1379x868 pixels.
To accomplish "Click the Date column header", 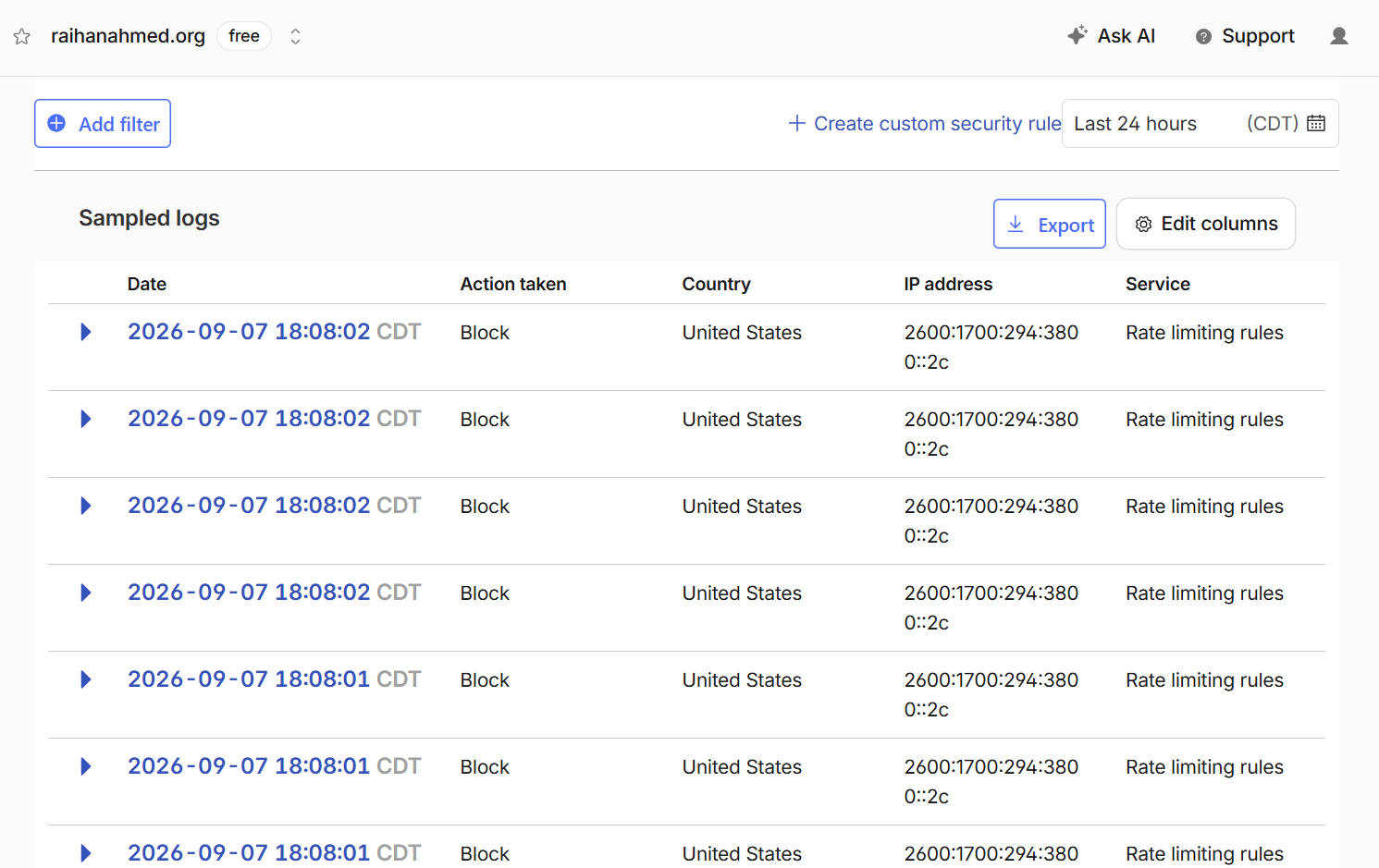I will coord(147,284).
